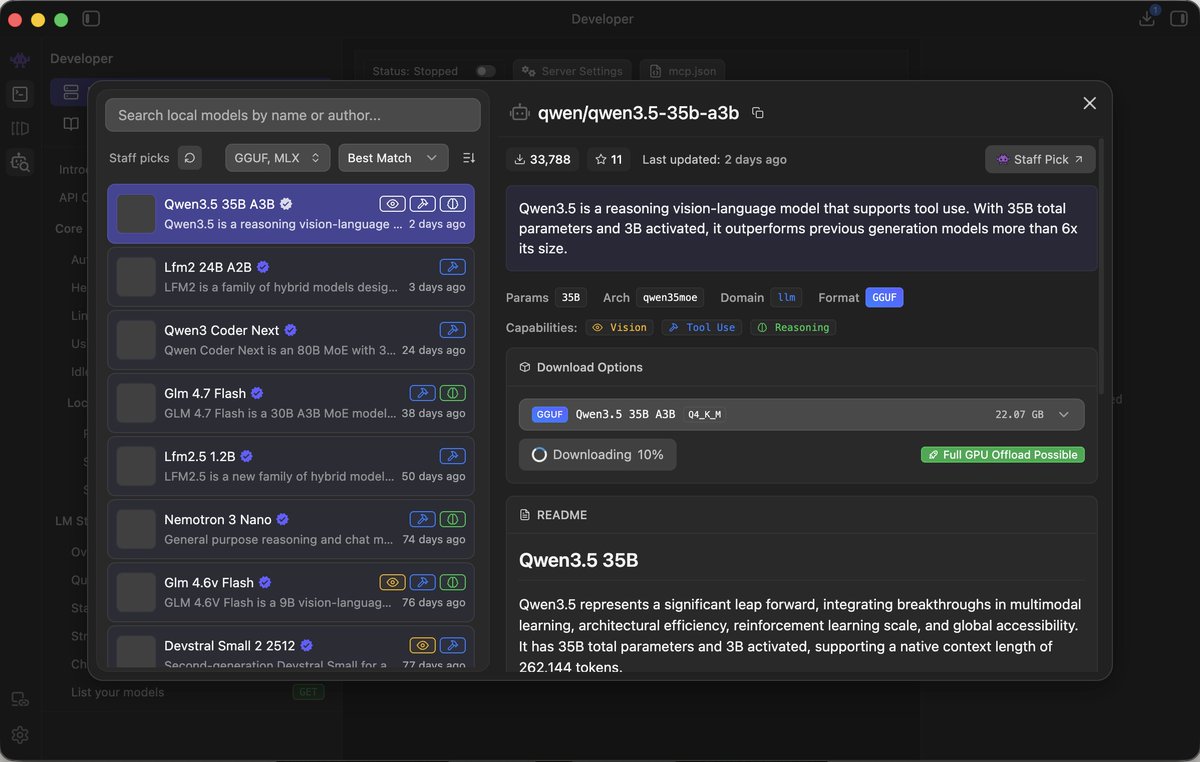Click the verified badge next to Qwen3 Coder Next
Screen dimensions: 1200x762
(291, 330)
